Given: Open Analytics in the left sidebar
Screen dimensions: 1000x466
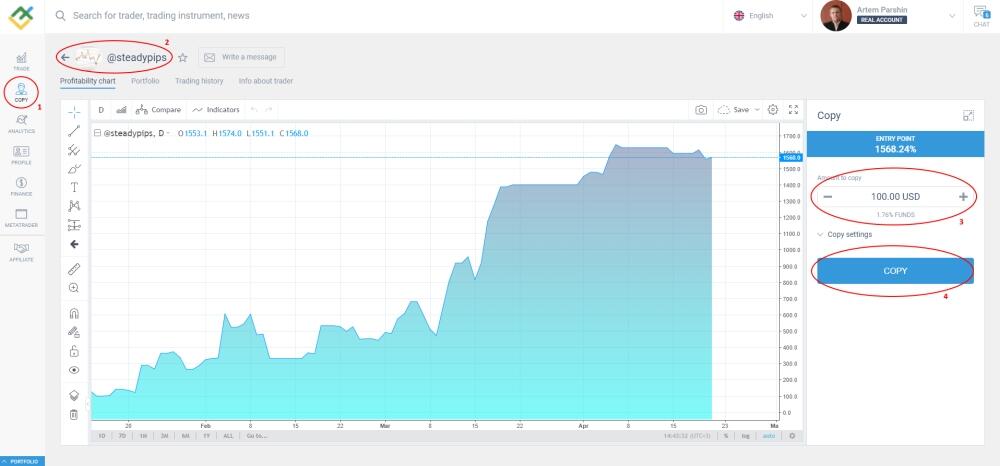Looking at the screenshot, I should pyautogui.click(x=21, y=123).
